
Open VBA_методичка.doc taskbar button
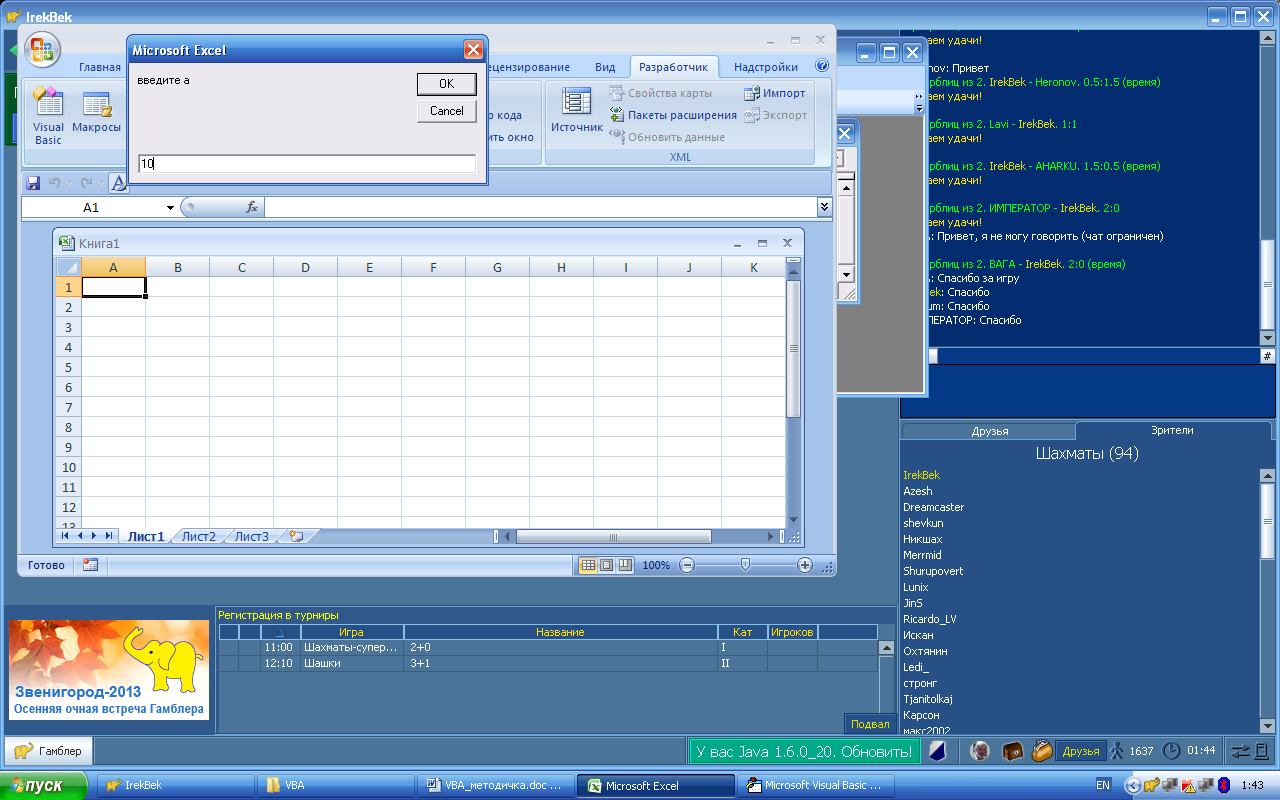(x=496, y=786)
